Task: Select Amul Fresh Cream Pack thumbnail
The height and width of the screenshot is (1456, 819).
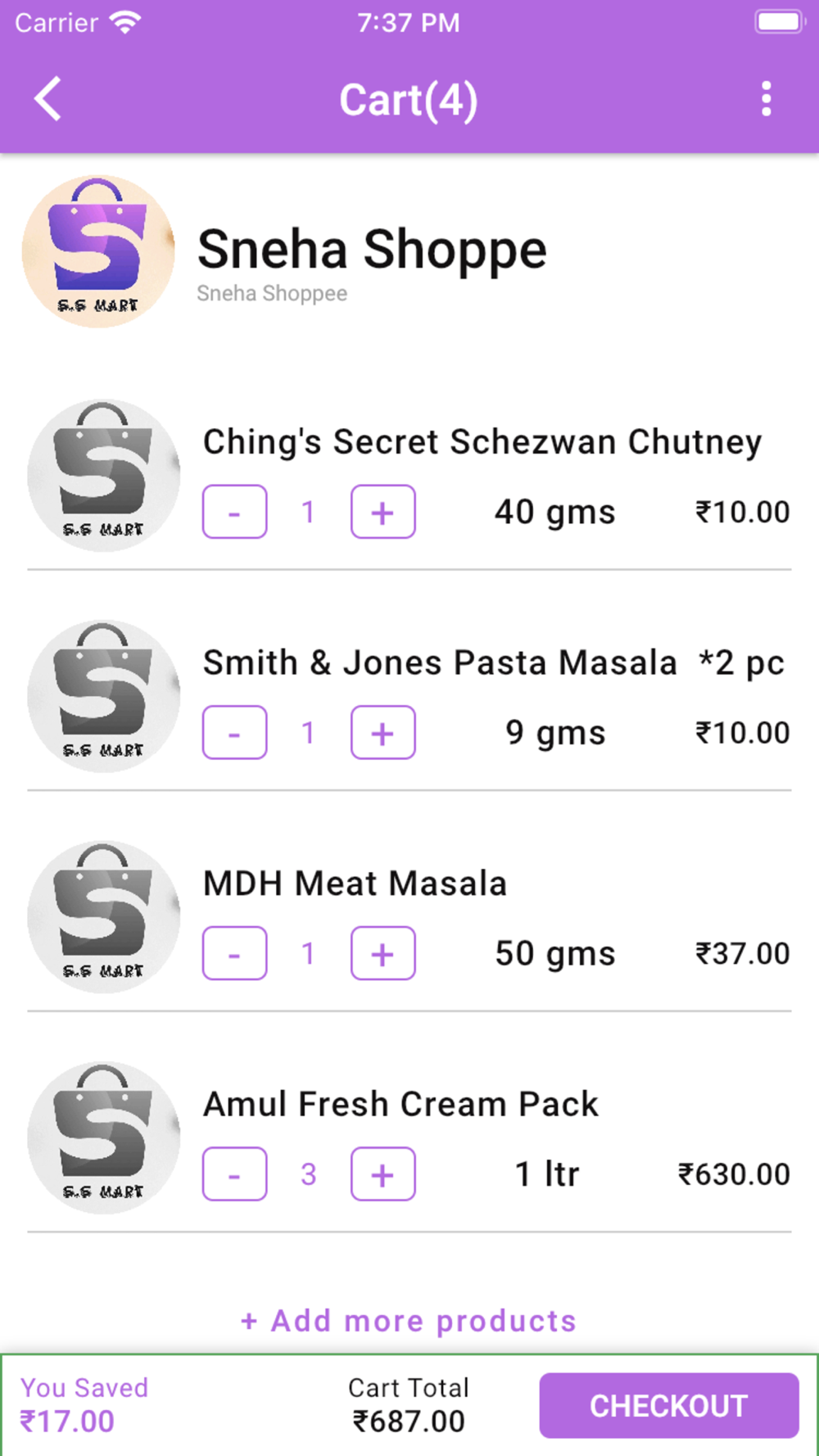Action: click(x=103, y=1138)
